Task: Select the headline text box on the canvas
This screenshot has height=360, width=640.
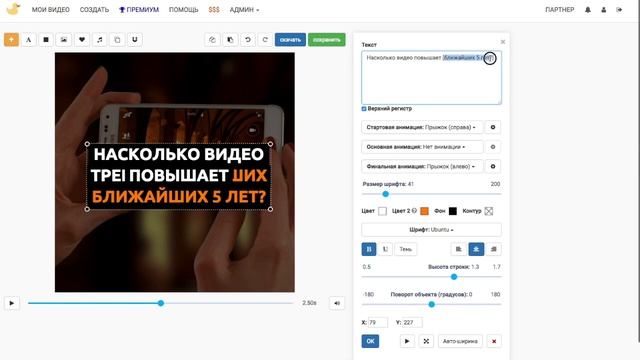Action: tap(179, 176)
